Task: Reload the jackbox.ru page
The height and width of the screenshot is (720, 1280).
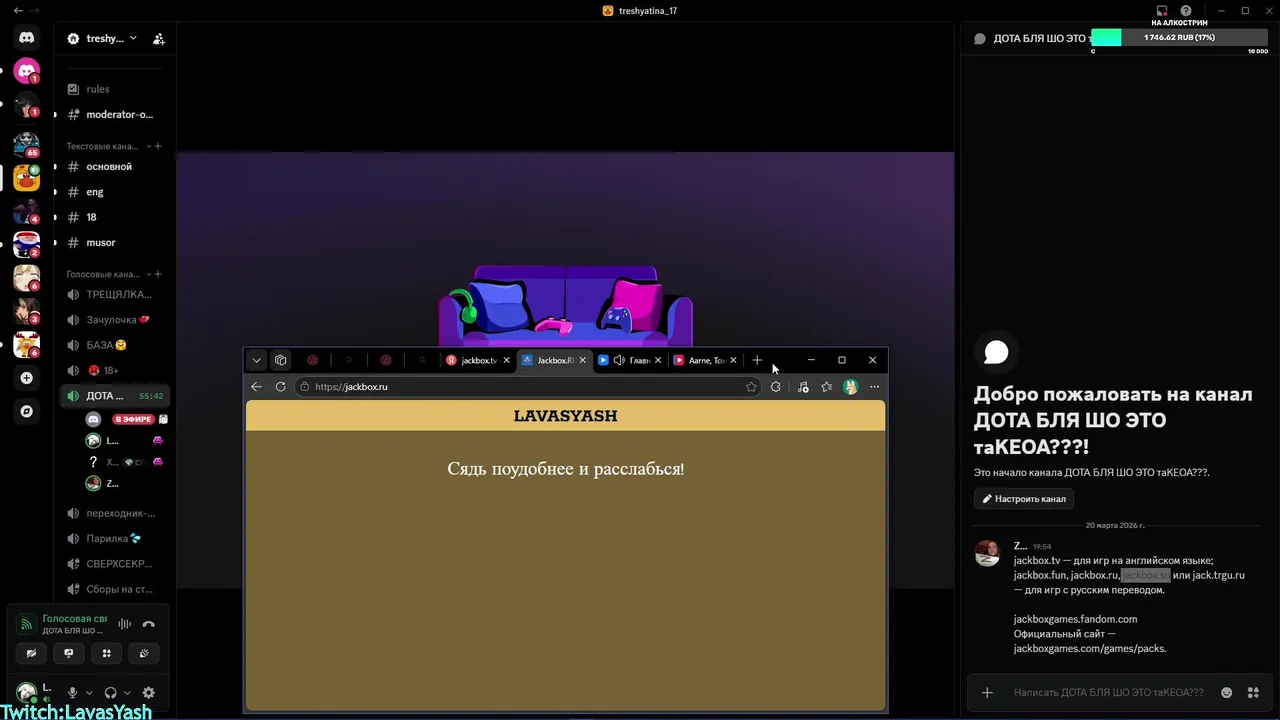Action: (x=281, y=387)
